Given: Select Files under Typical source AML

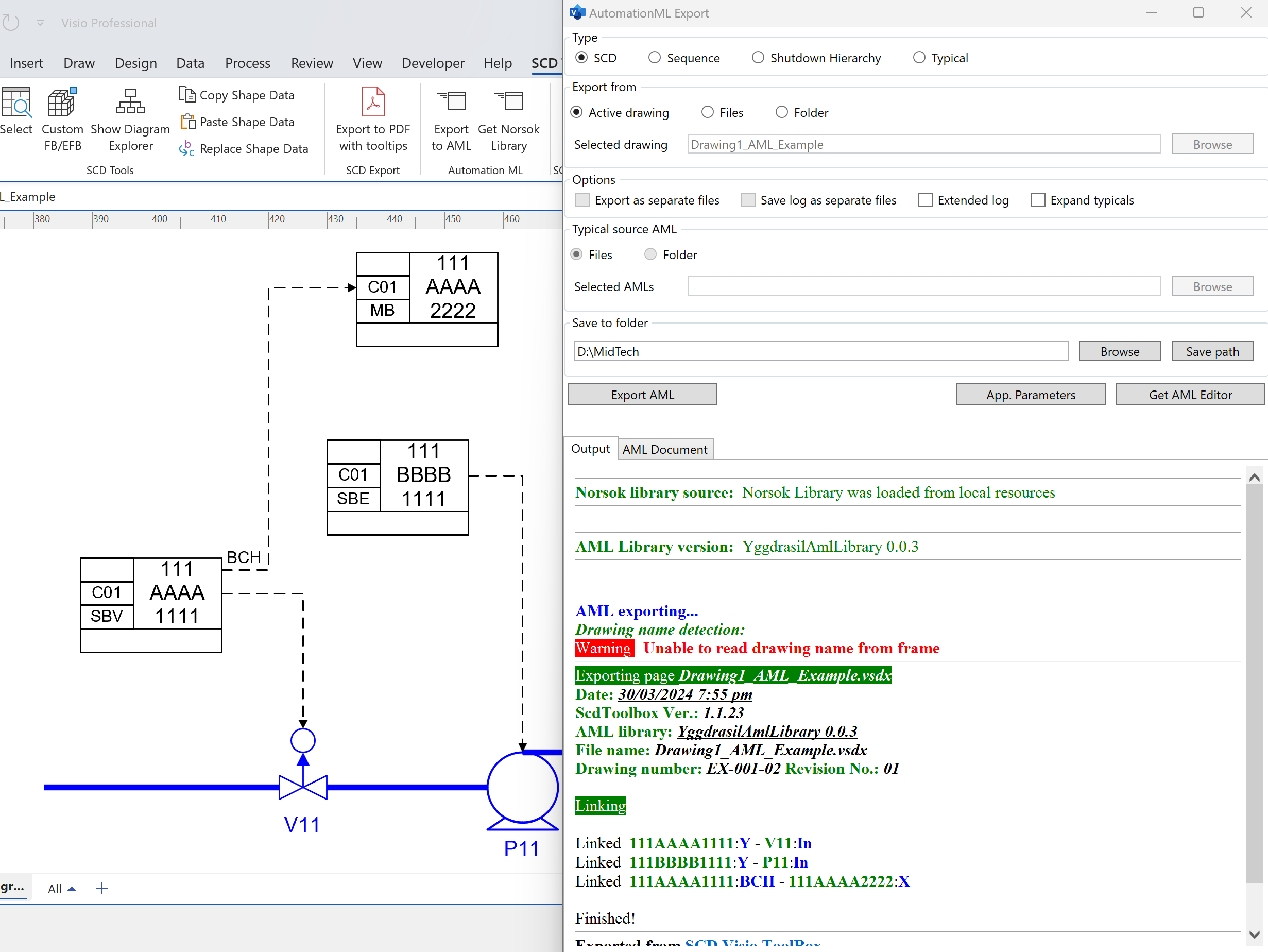Looking at the screenshot, I should point(577,254).
